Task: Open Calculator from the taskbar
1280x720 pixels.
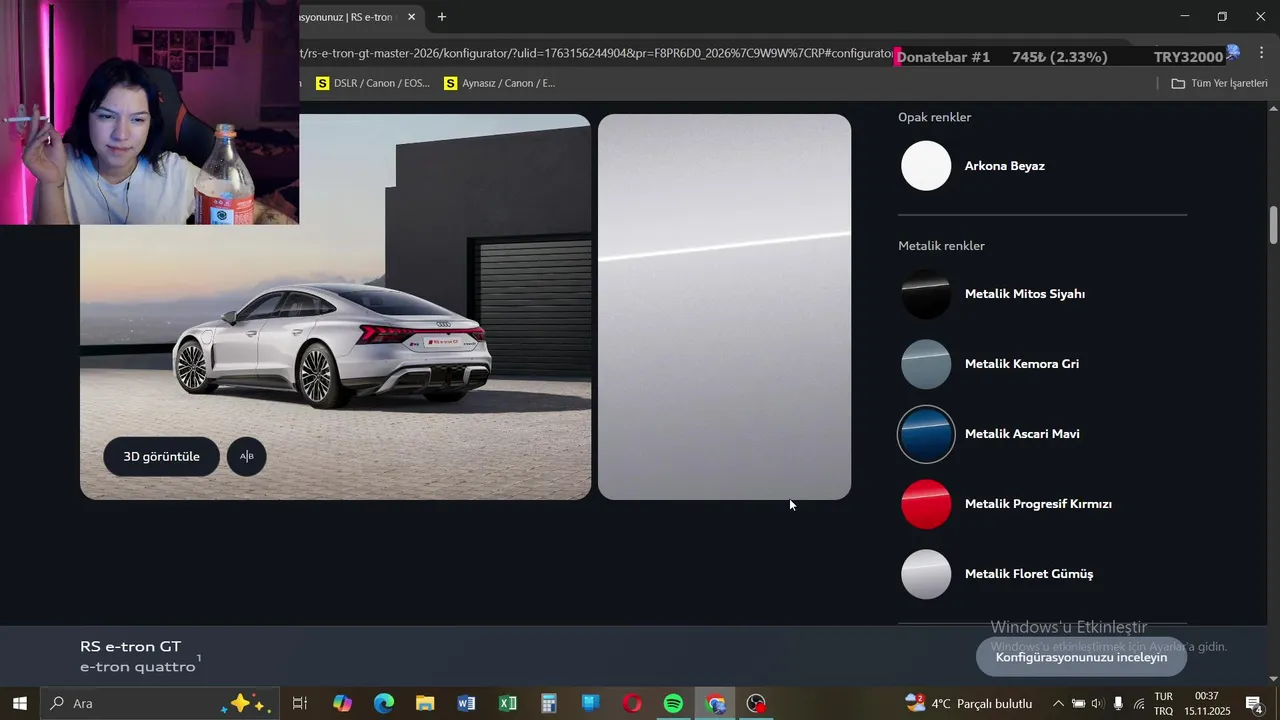Action: pyautogui.click(x=549, y=704)
